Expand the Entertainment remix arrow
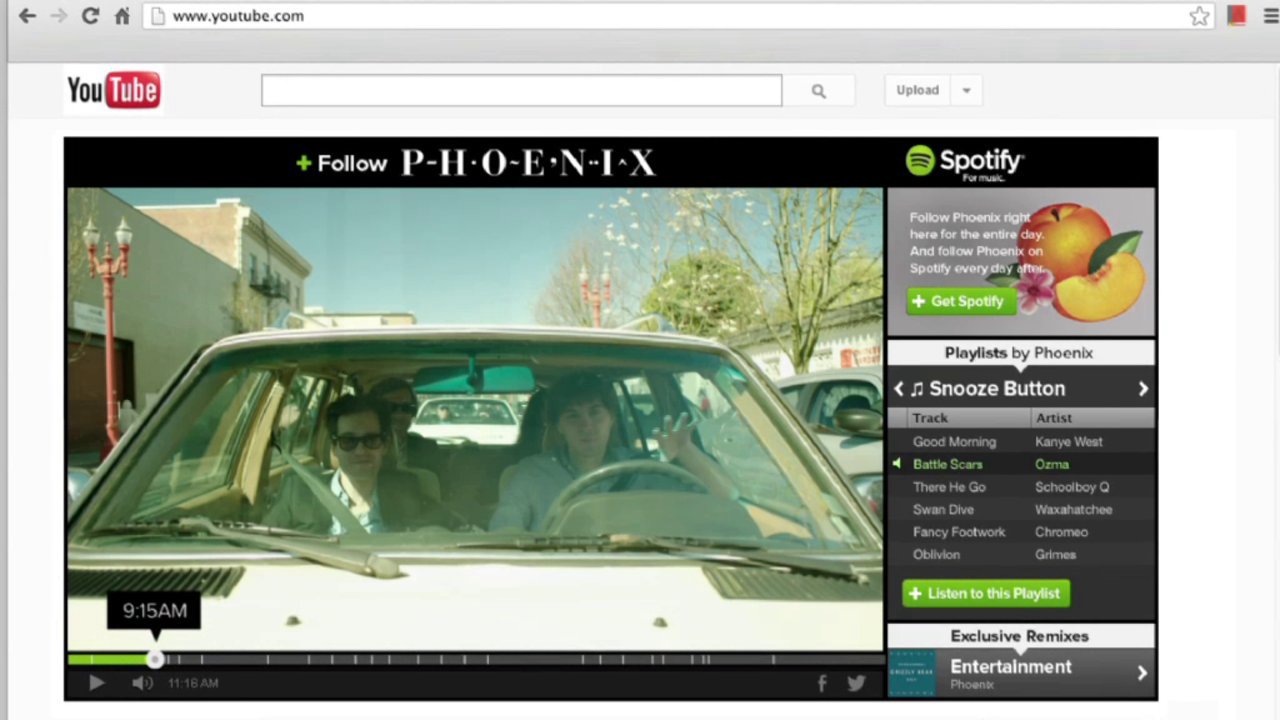Viewport: 1280px width, 720px height. 1141,673
